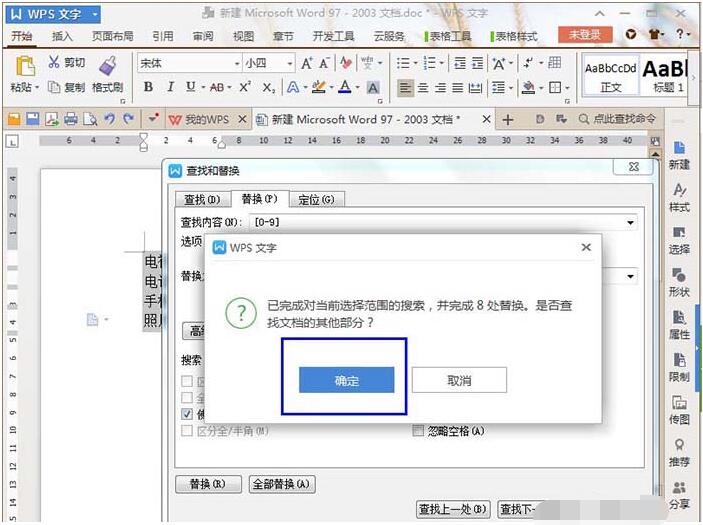The width and height of the screenshot is (703, 525).
Task: Open the highlight color dropdown arrow
Action: click(x=331, y=87)
